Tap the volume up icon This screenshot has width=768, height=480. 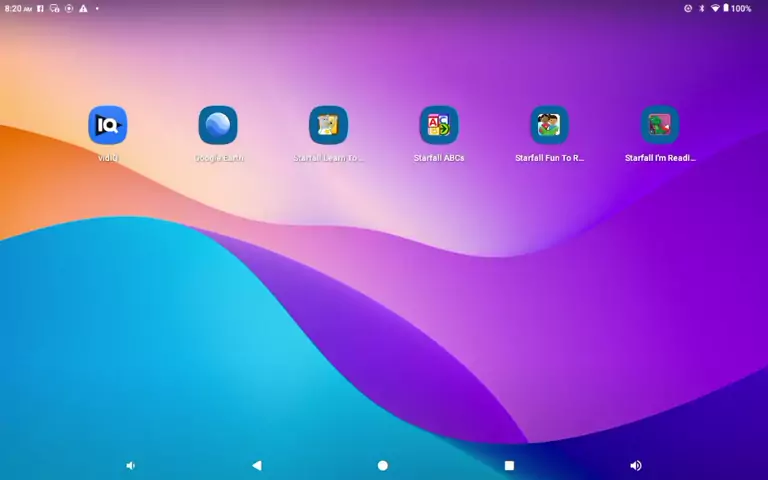pos(636,466)
